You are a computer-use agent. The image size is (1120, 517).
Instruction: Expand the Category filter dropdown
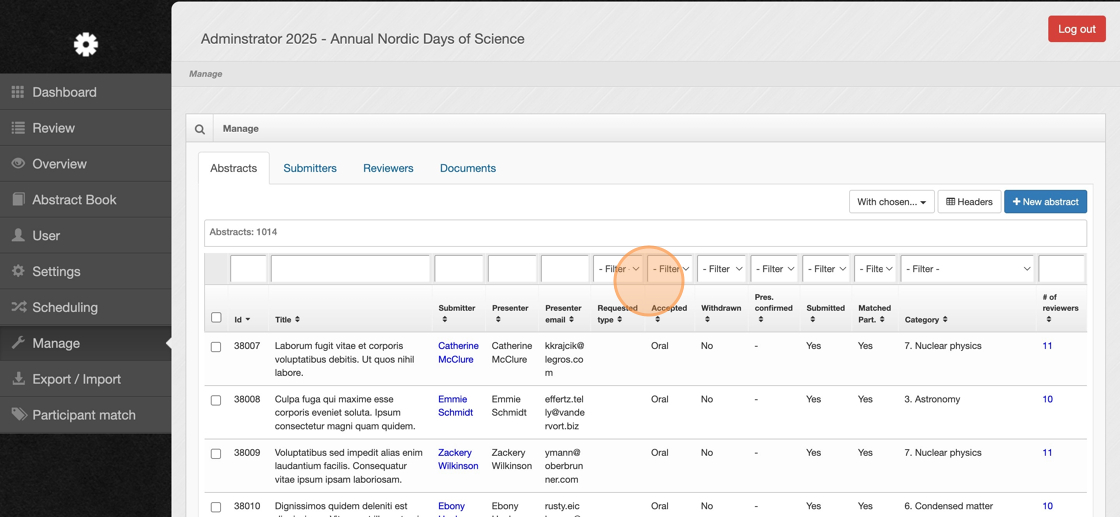click(967, 269)
